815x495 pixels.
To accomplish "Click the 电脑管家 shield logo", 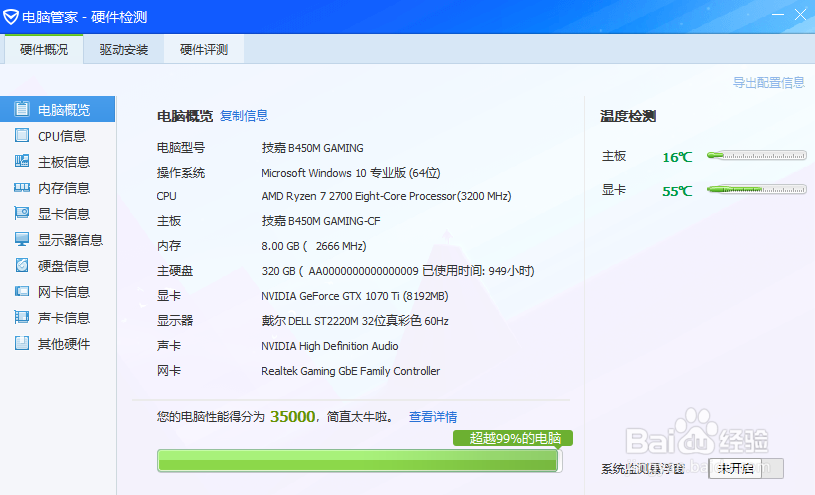I will (x=10, y=17).
